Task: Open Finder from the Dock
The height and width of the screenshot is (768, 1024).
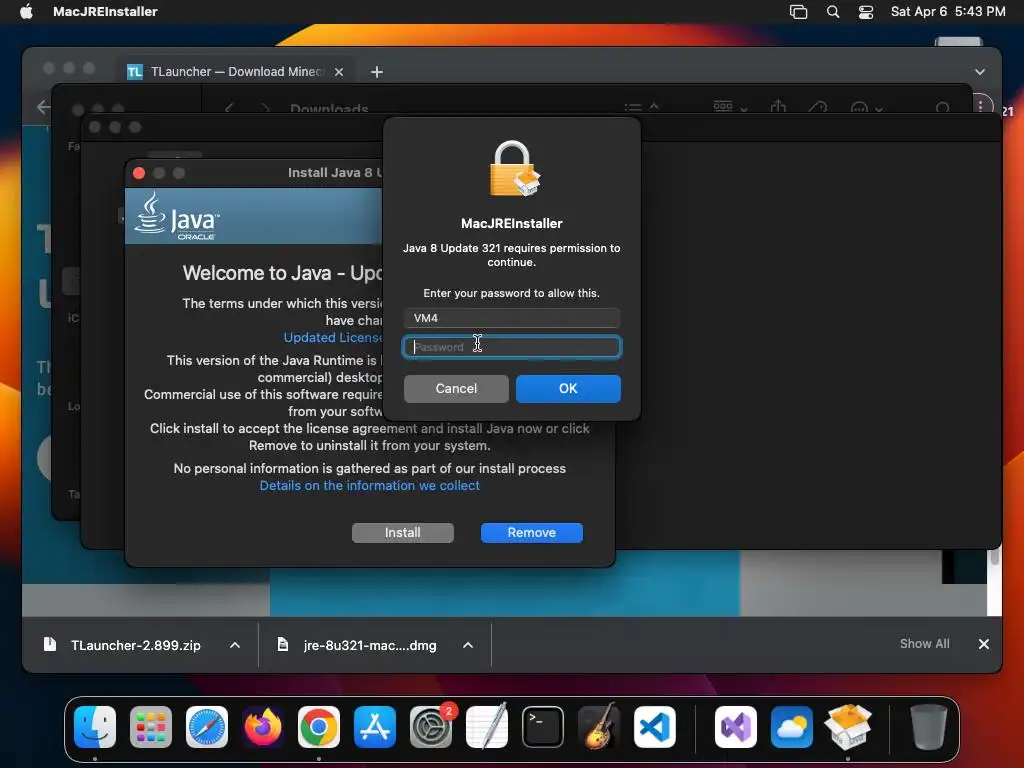Action: (95, 727)
